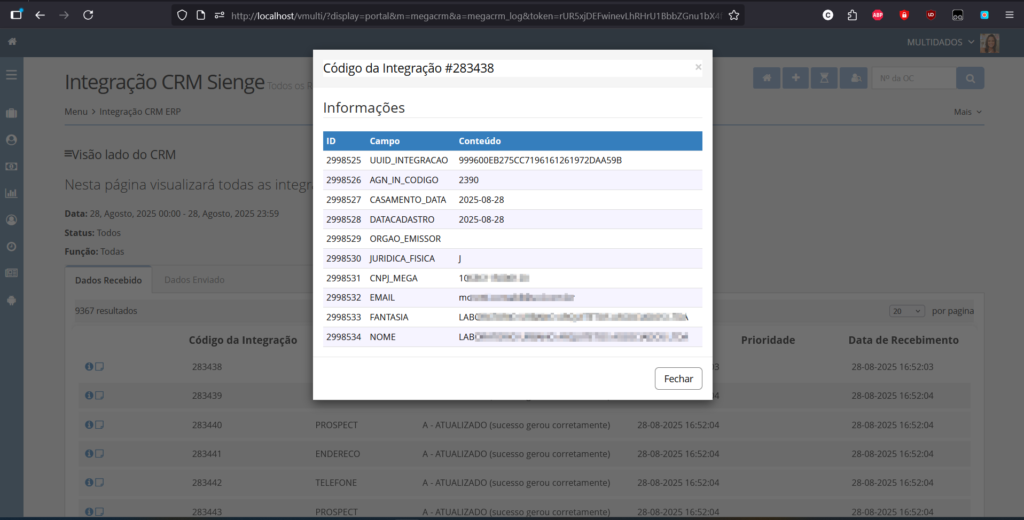This screenshot has height=520, width=1024.
Task: Click the Nº da OC input field
Action: [x=912, y=79]
